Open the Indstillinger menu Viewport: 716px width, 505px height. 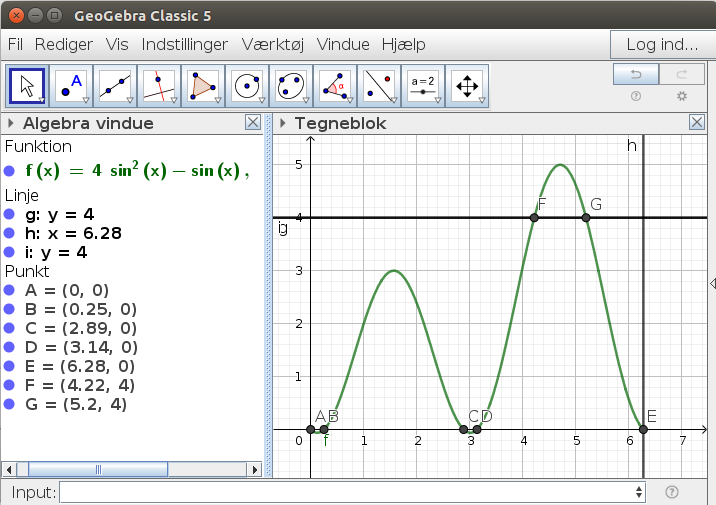[184, 44]
